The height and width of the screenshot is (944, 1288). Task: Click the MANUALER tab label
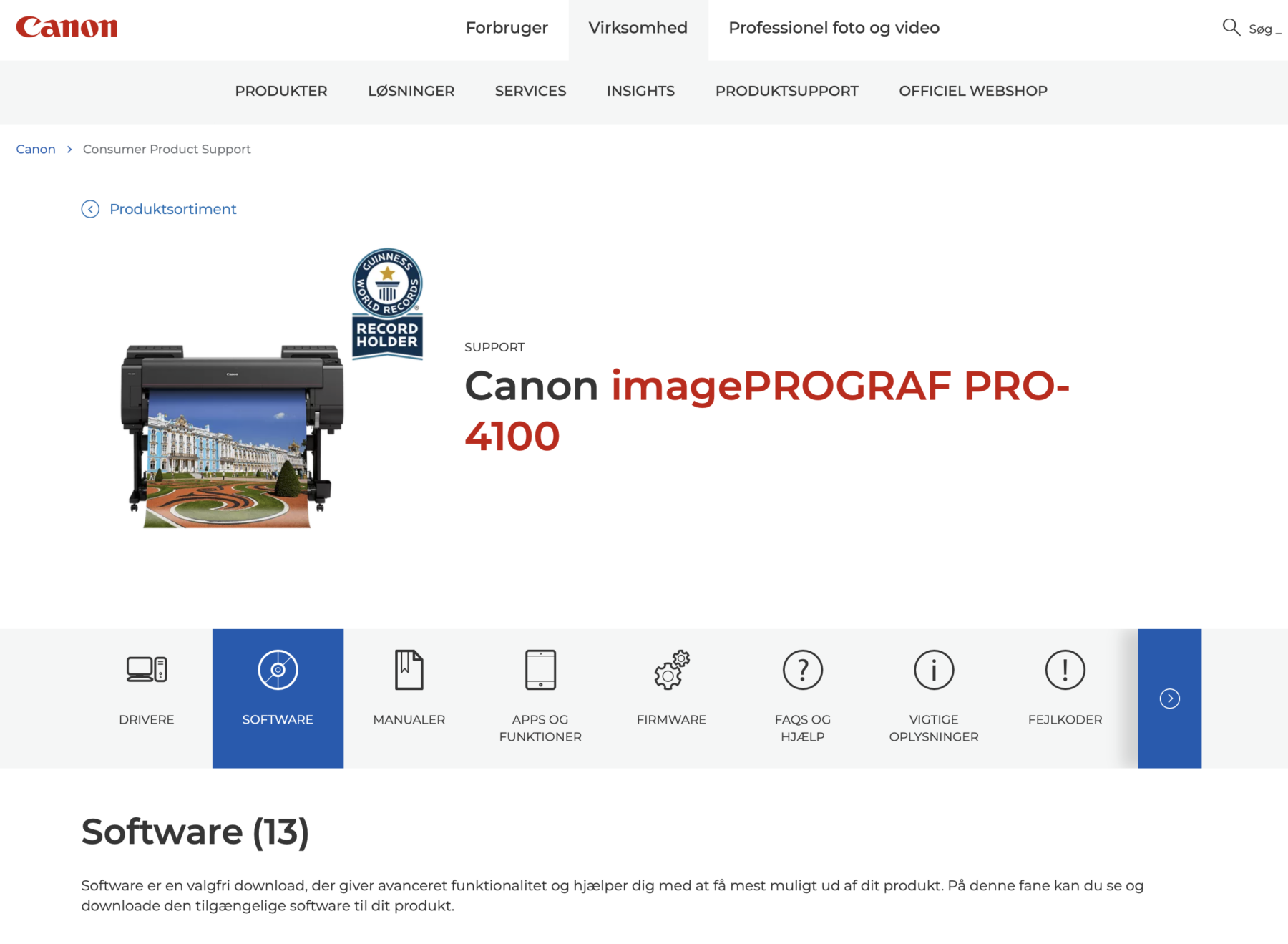pyautogui.click(x=409, y=719)
